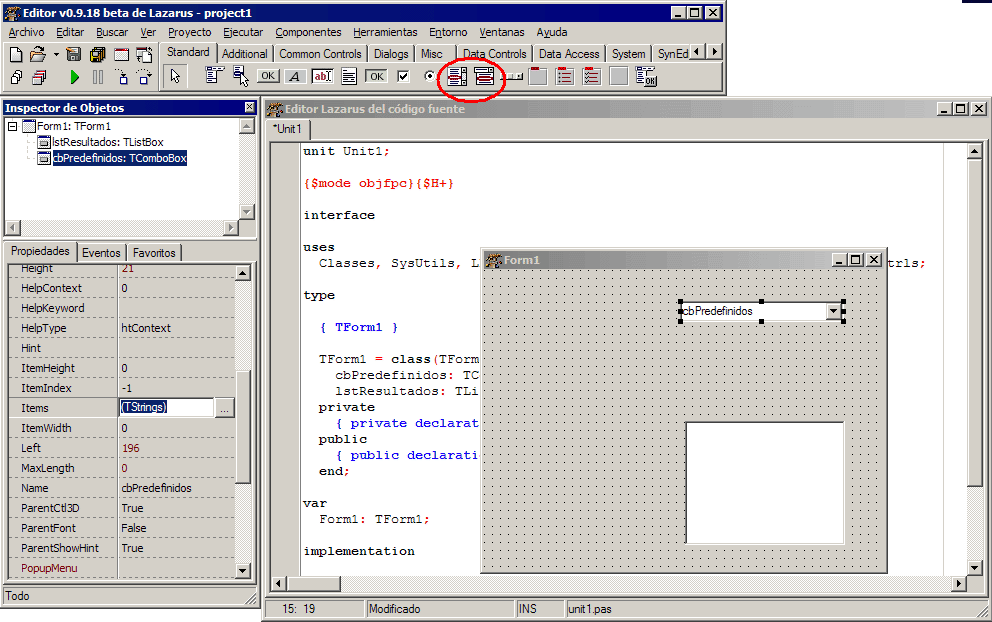992x622 pixels.
Task: Switch to the Data Access palette tab
Action: pyautogui.click(x=569, y=54)
